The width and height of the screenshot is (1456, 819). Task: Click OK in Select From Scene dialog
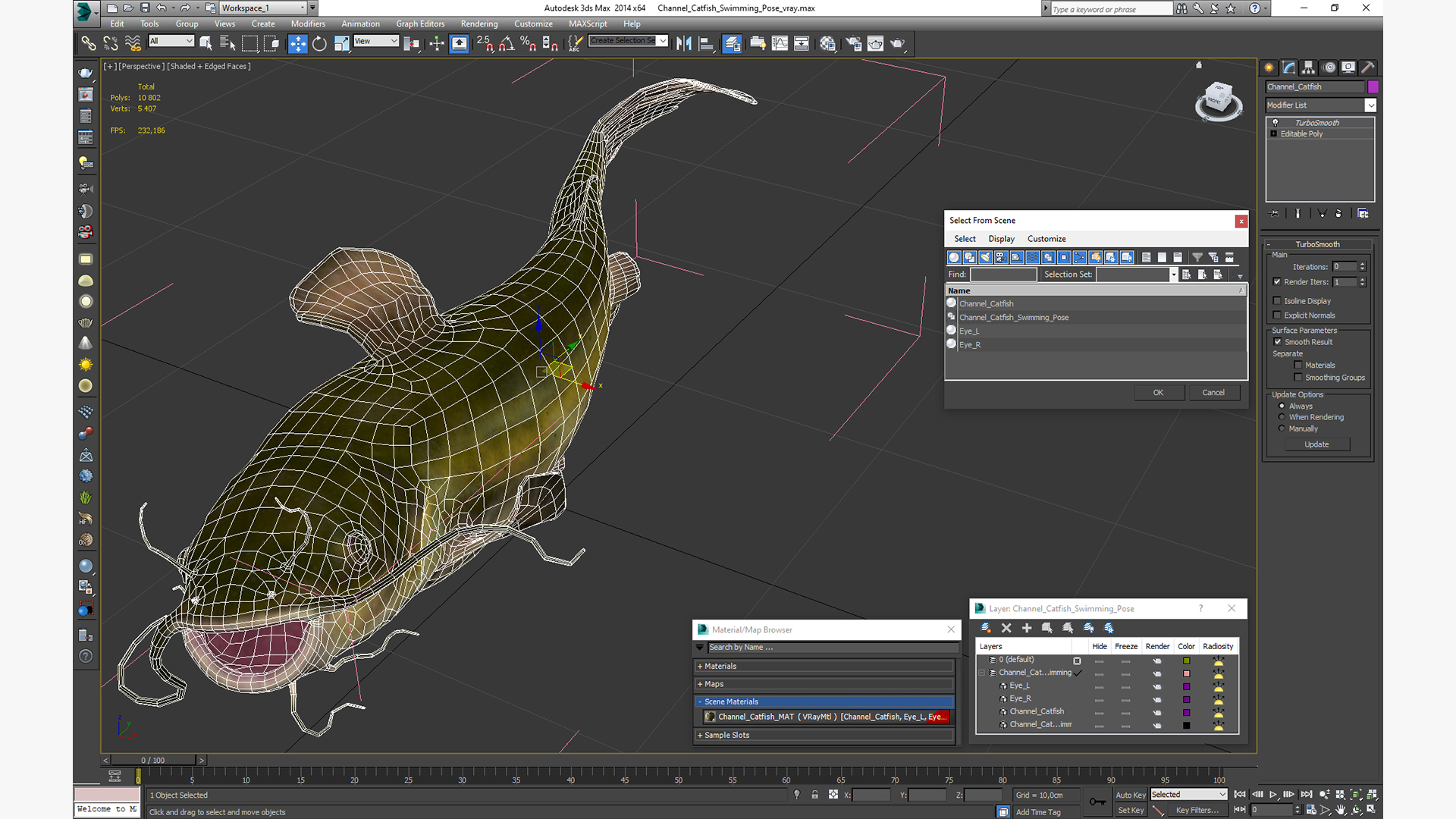pyautogui.click(x=1157, y=392)
